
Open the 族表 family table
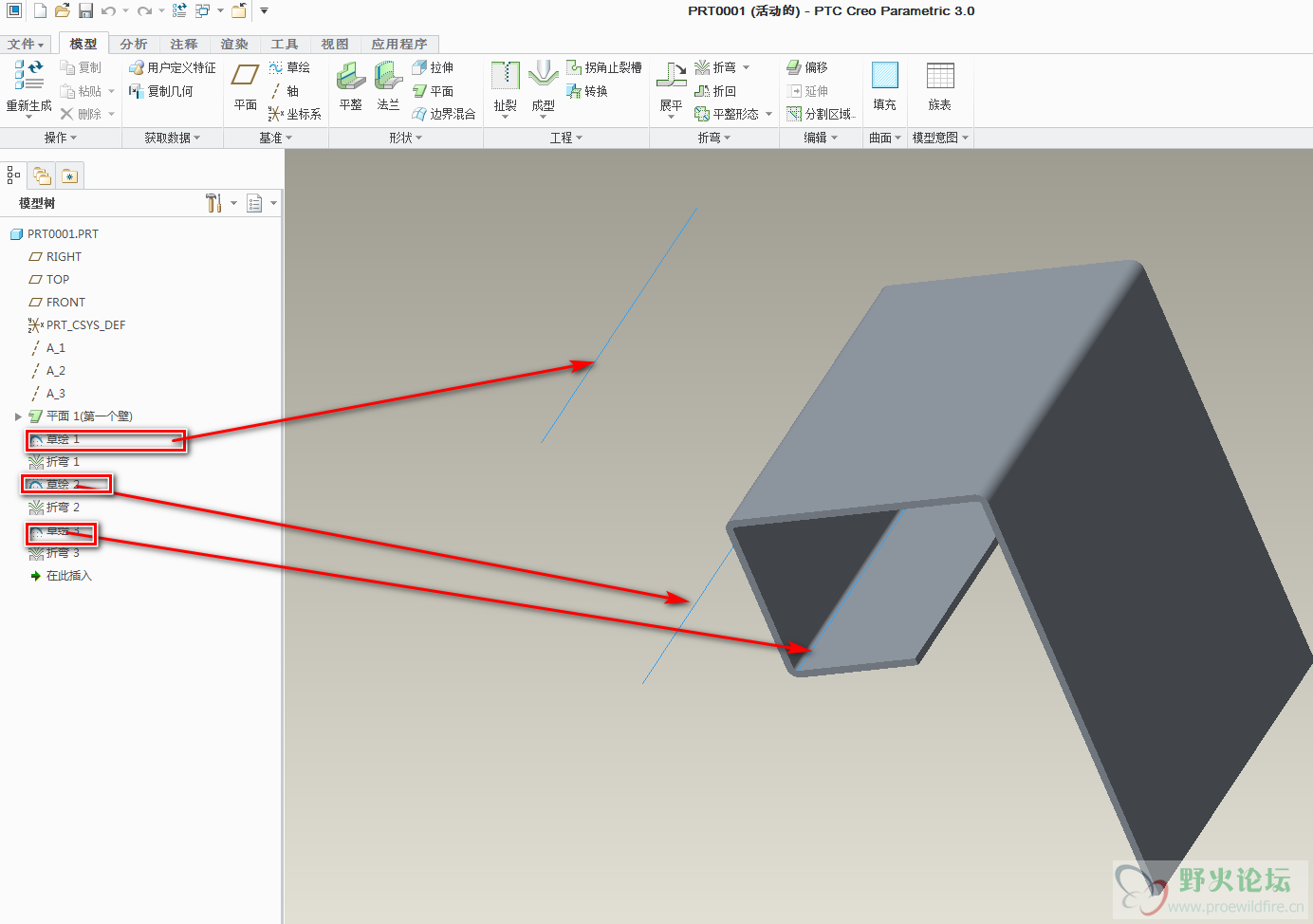pos(940,87)
